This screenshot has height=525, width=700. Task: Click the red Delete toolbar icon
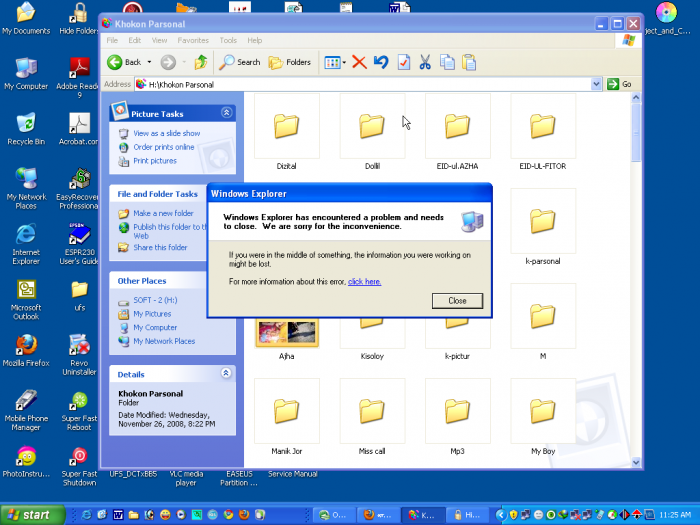[x=359, y=62]
